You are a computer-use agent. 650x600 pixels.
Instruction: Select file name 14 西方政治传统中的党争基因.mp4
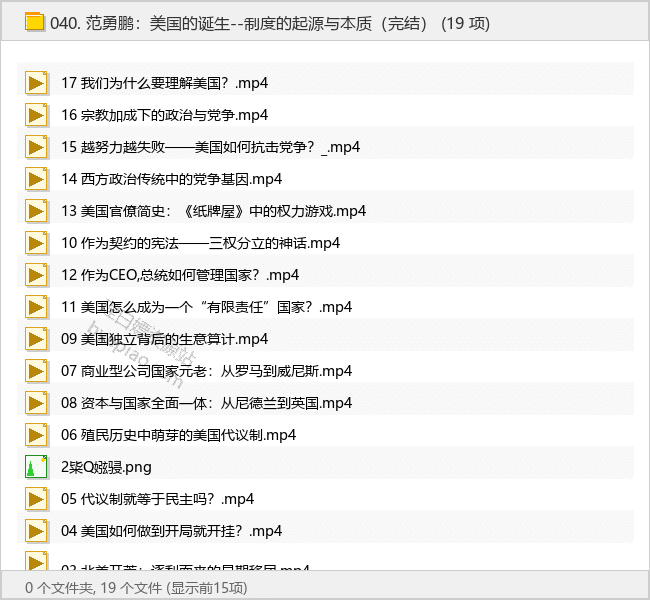(x=172, y=179)
